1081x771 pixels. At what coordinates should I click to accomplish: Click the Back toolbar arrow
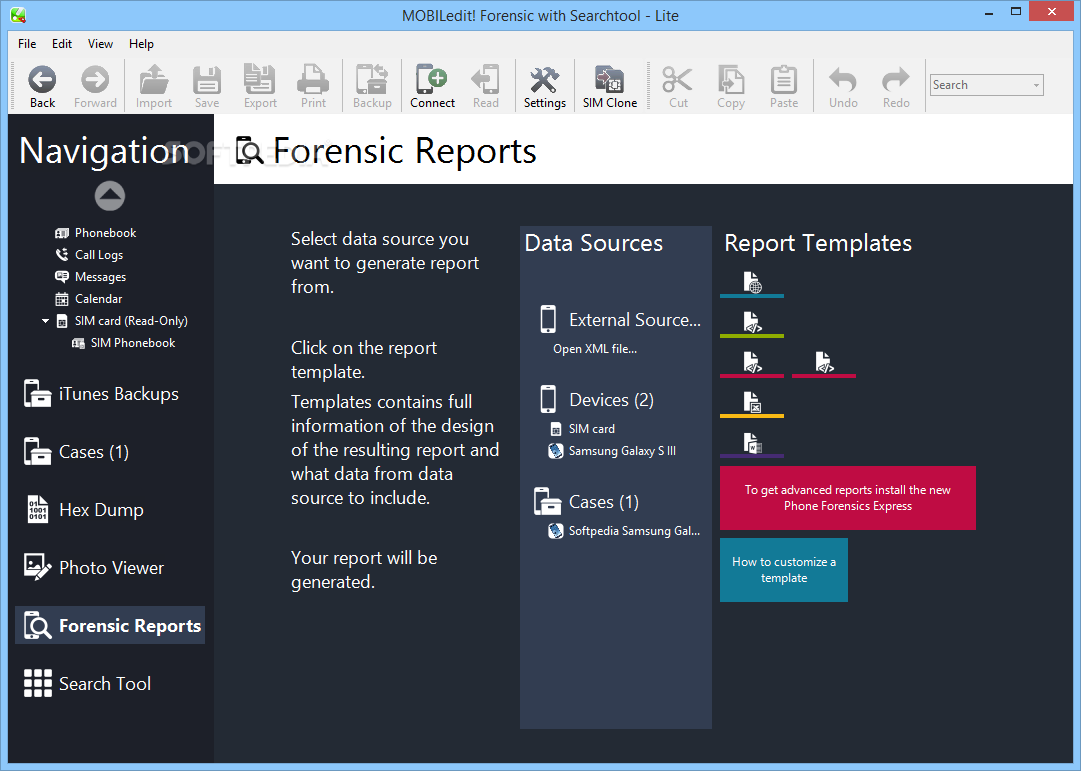pyautogui.click(x=42, y=87)
